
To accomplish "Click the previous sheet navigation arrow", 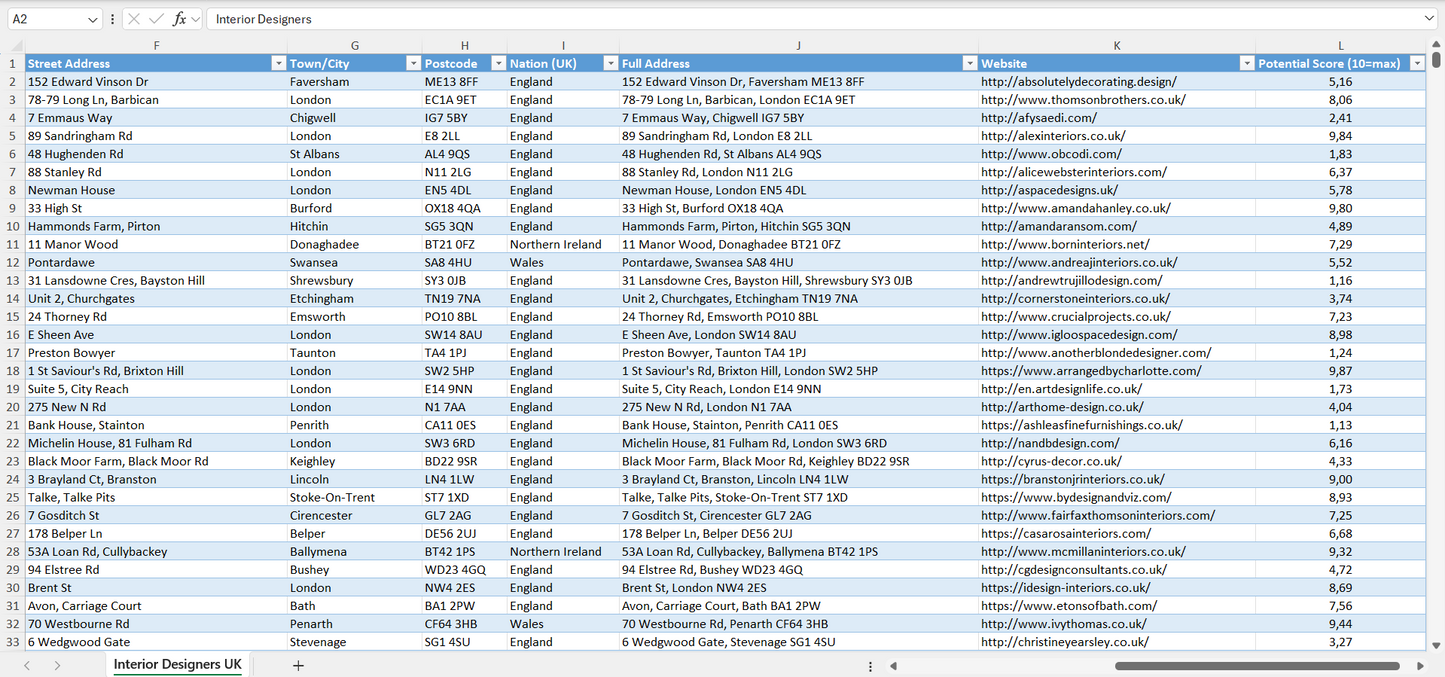I will tap(27, 665).
